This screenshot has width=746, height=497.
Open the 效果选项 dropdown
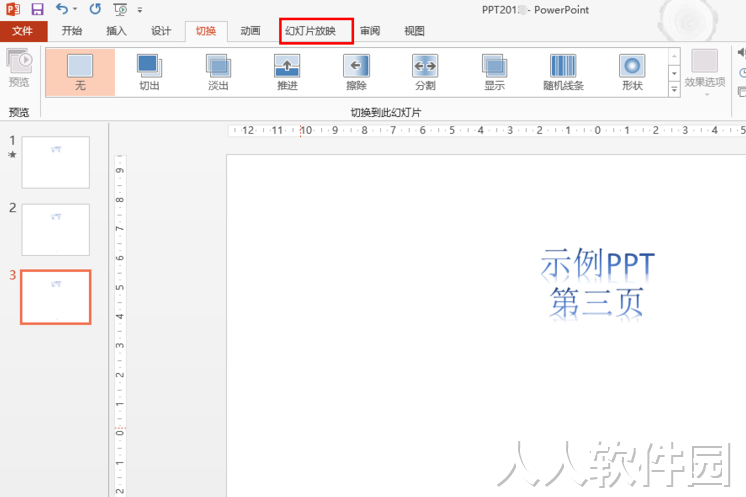(705, 73)
